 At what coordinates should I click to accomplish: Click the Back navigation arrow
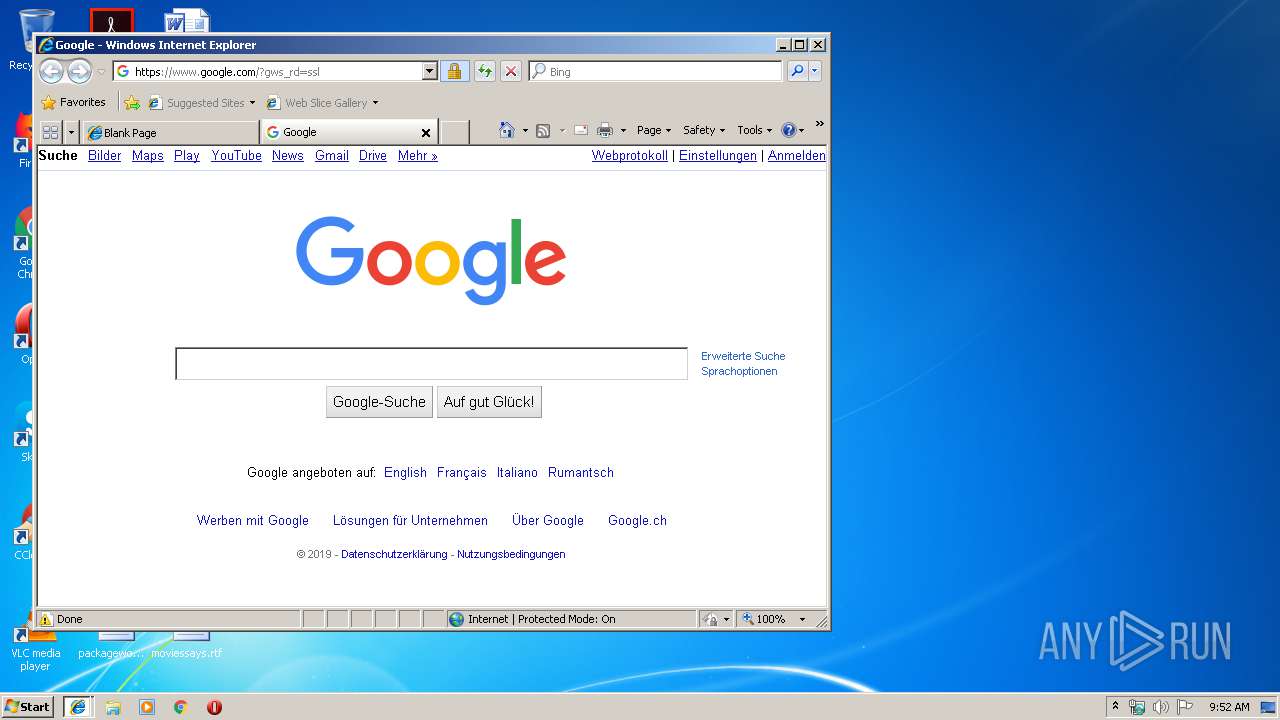[51, 71]
